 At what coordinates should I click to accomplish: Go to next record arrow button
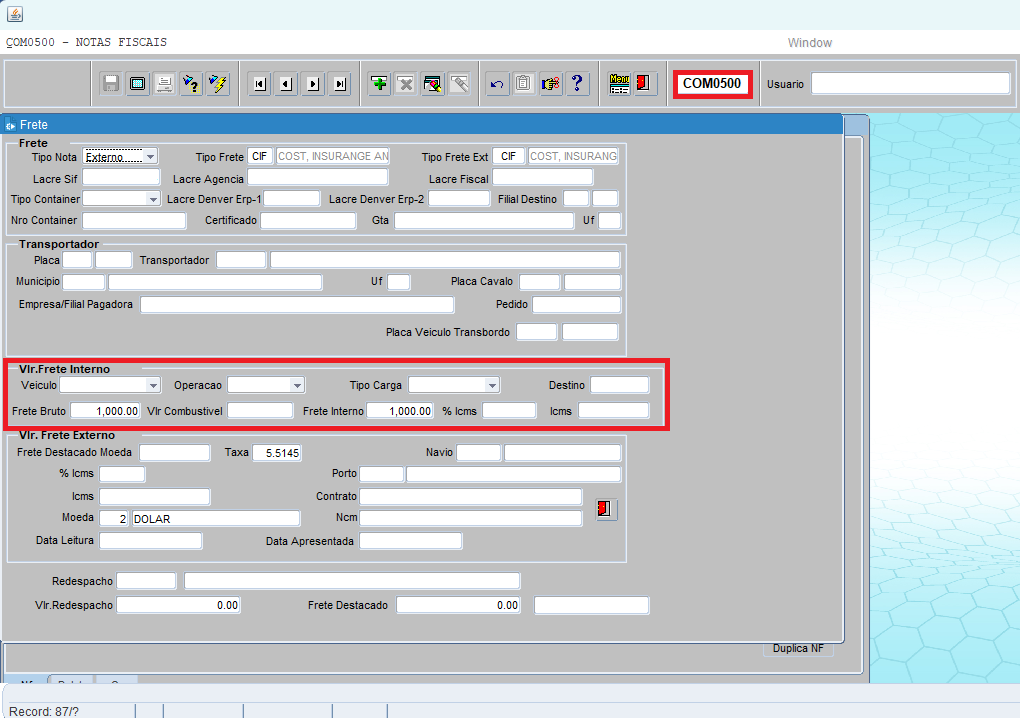(314, 84)
